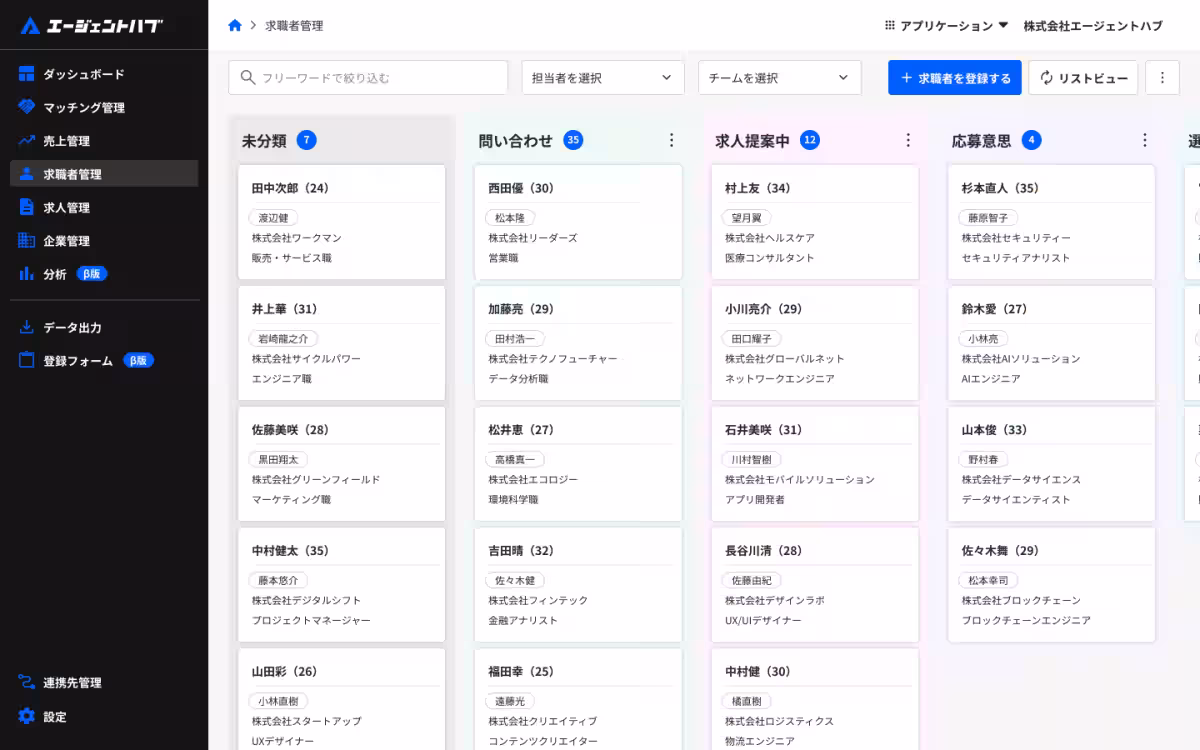Expand the 担当者を選択 dropdown
This screenshot has width=1200, height=750.
(x=602, y=77)
